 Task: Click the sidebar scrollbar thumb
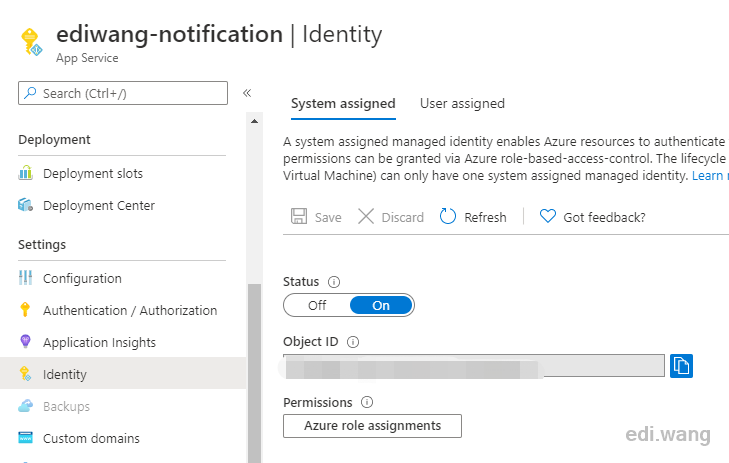(x=254, y=373)
